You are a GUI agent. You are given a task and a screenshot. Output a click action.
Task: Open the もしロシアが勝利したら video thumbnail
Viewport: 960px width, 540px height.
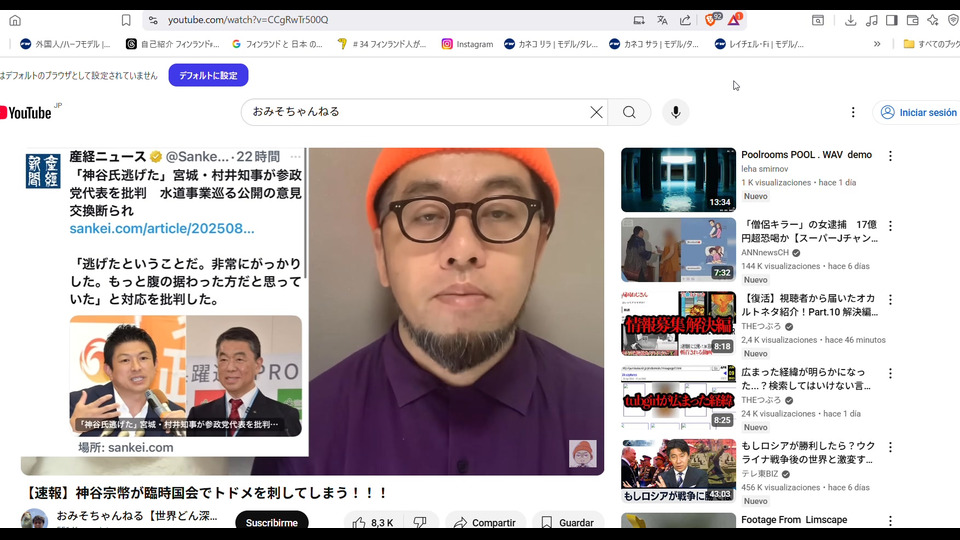(678, 471)
